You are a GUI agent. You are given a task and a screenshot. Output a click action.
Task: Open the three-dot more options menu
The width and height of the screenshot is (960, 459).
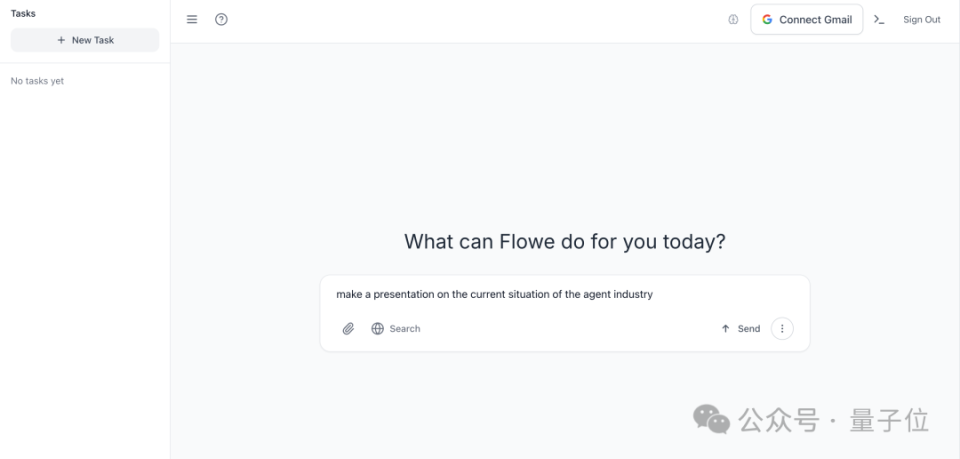pyautogui.click(x=782, y=329)
